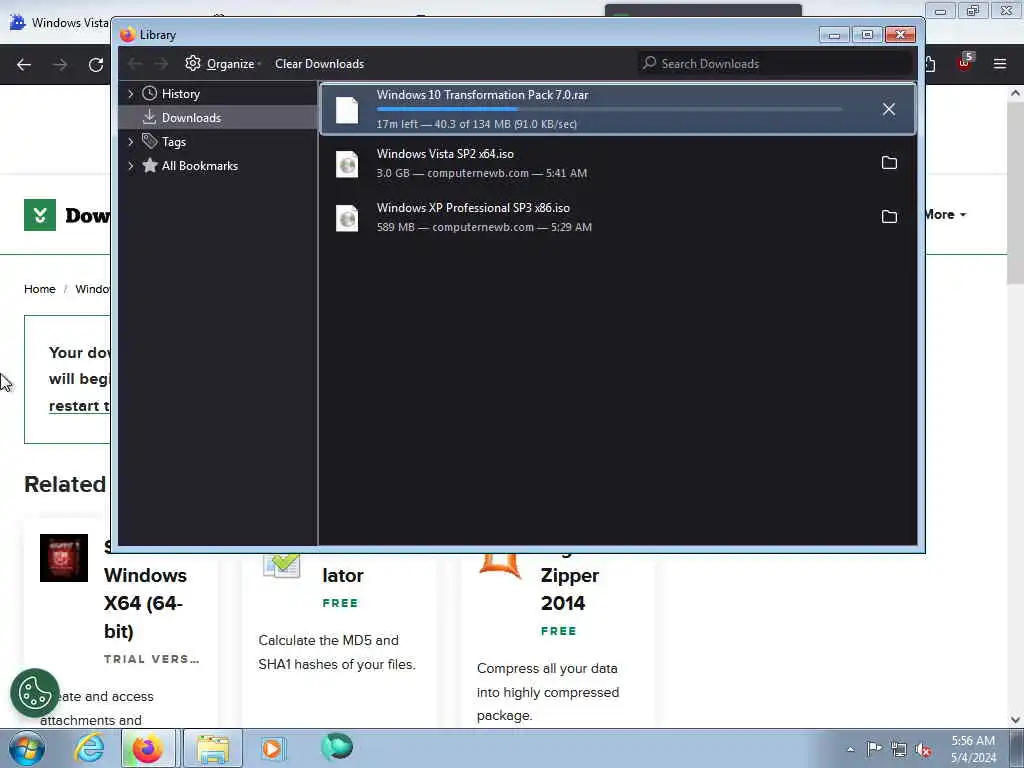This screenshot has width=1024, height=768.
Task: Click the green download site logo
Action: 40,215
